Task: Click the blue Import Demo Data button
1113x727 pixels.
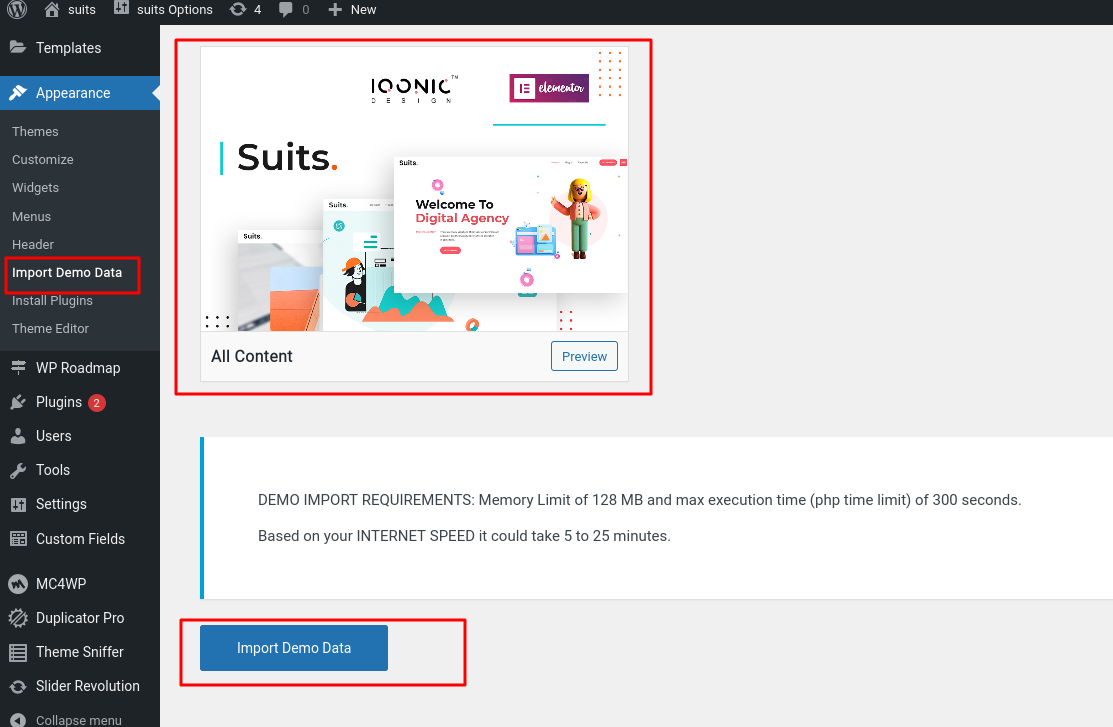Action: tap(294, 648)
